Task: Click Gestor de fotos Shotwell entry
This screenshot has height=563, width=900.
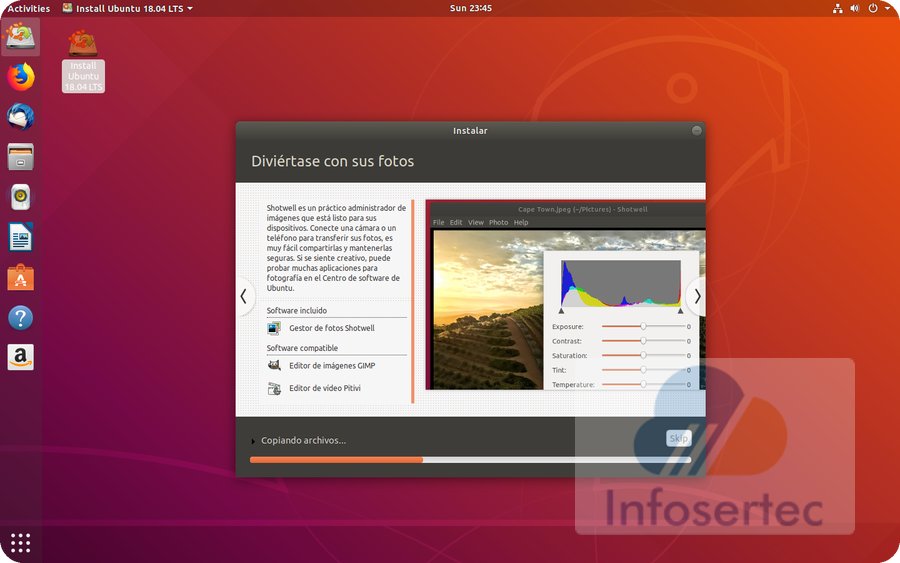Action: point(331,328)
